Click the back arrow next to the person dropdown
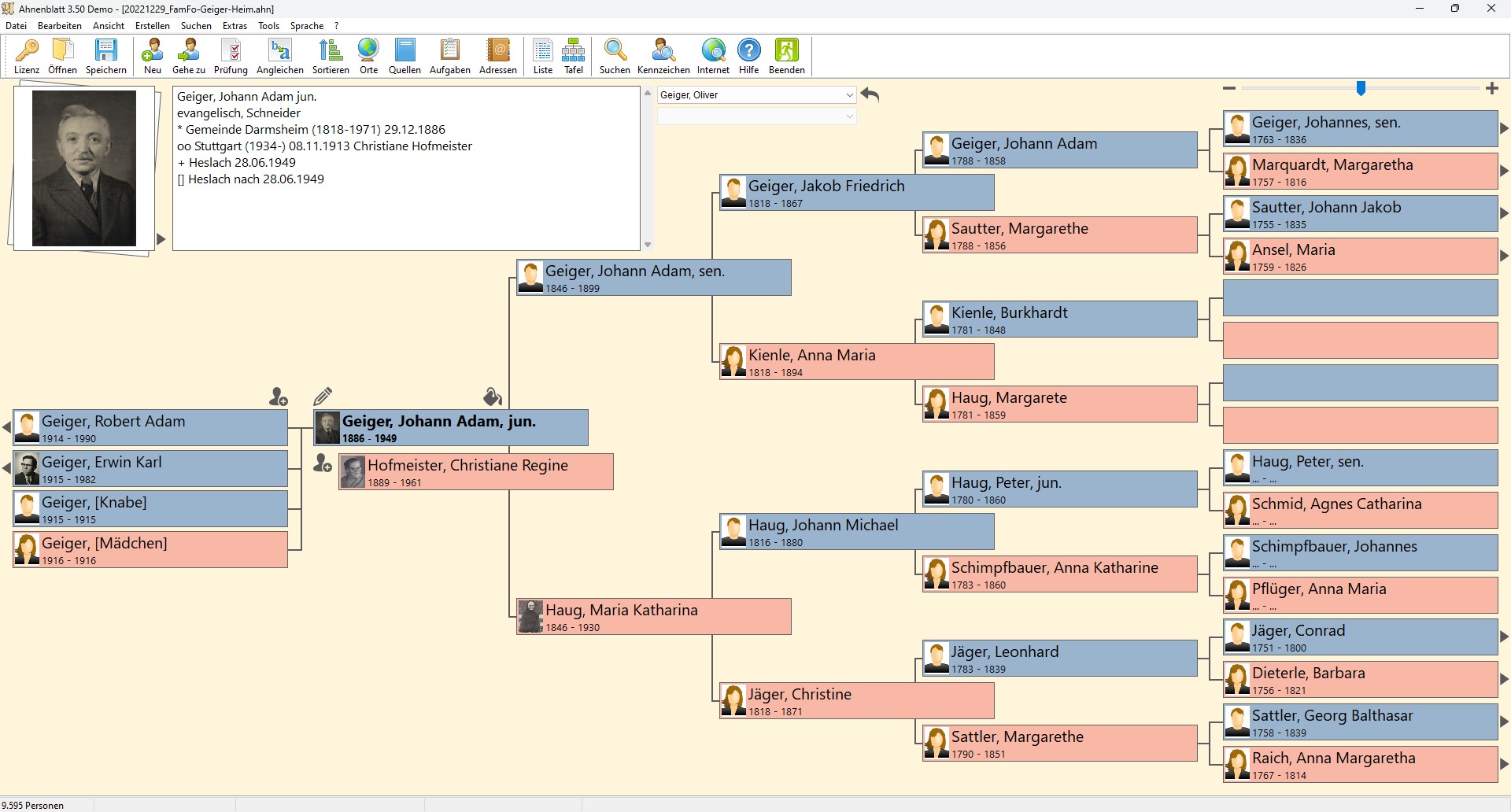Viewport: 1511px width, 812px height. tap(870, 95)
